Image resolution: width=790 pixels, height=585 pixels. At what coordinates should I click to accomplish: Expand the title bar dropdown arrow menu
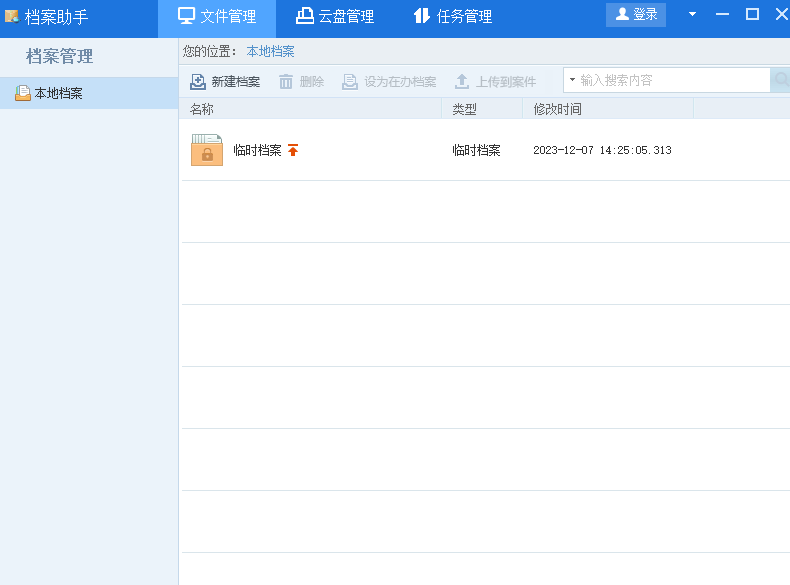coord(692,14)
